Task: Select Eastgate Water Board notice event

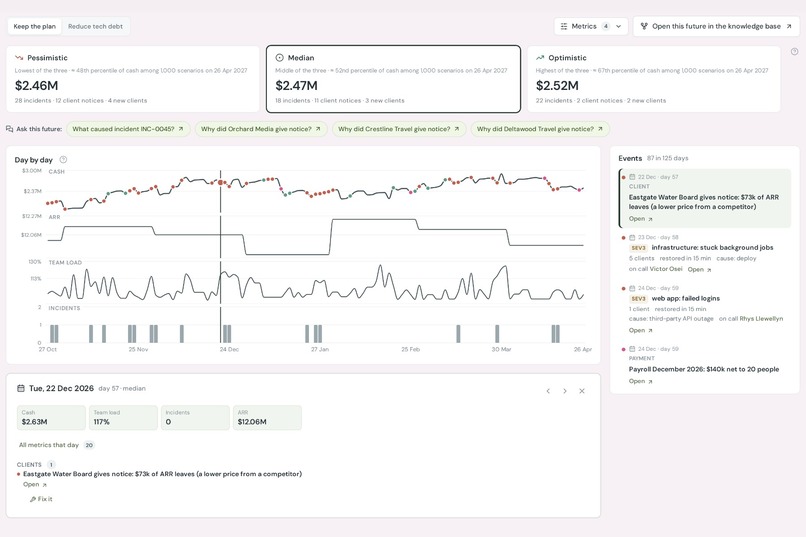Action: point(705,198)
